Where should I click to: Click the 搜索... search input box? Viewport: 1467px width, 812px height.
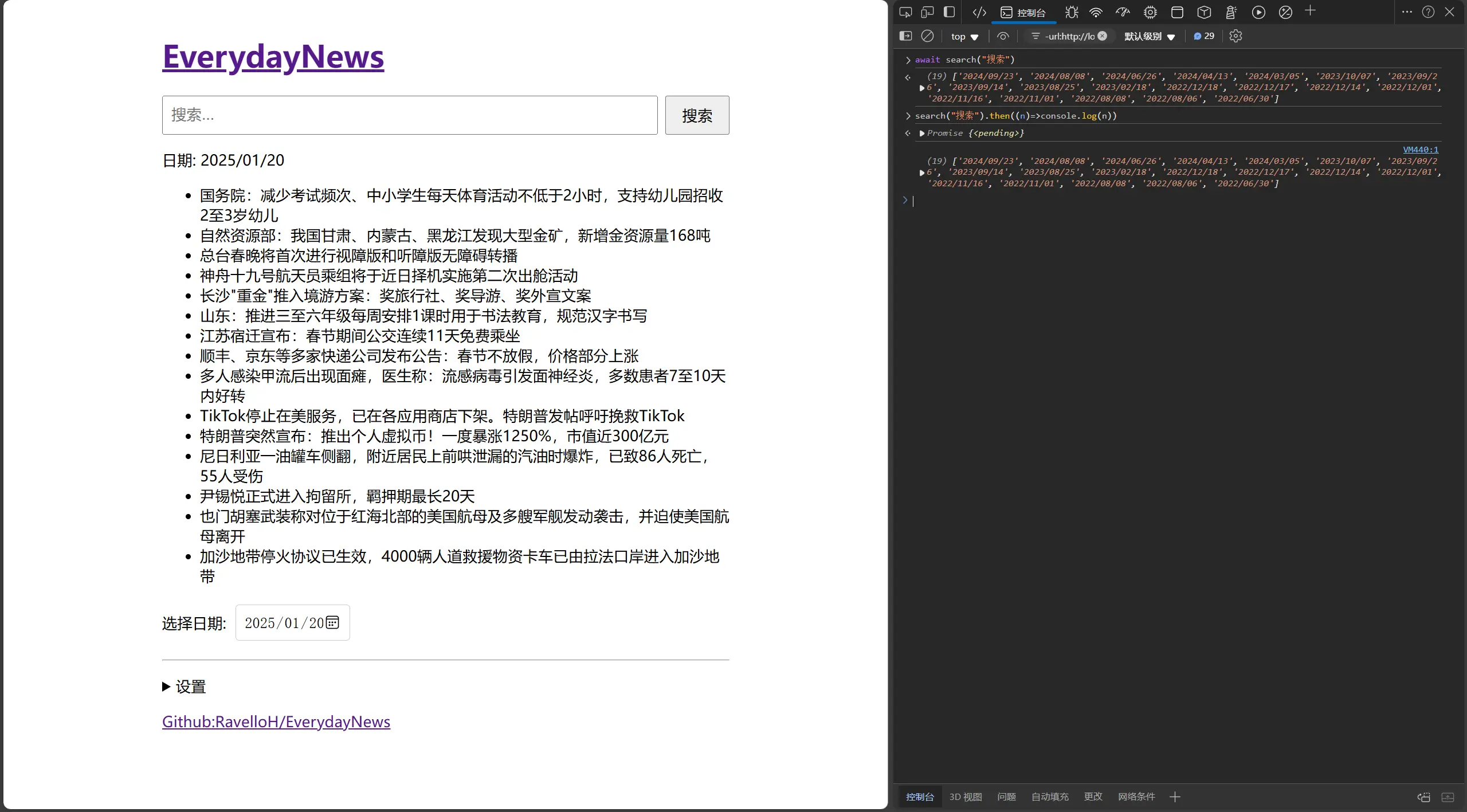410,115
